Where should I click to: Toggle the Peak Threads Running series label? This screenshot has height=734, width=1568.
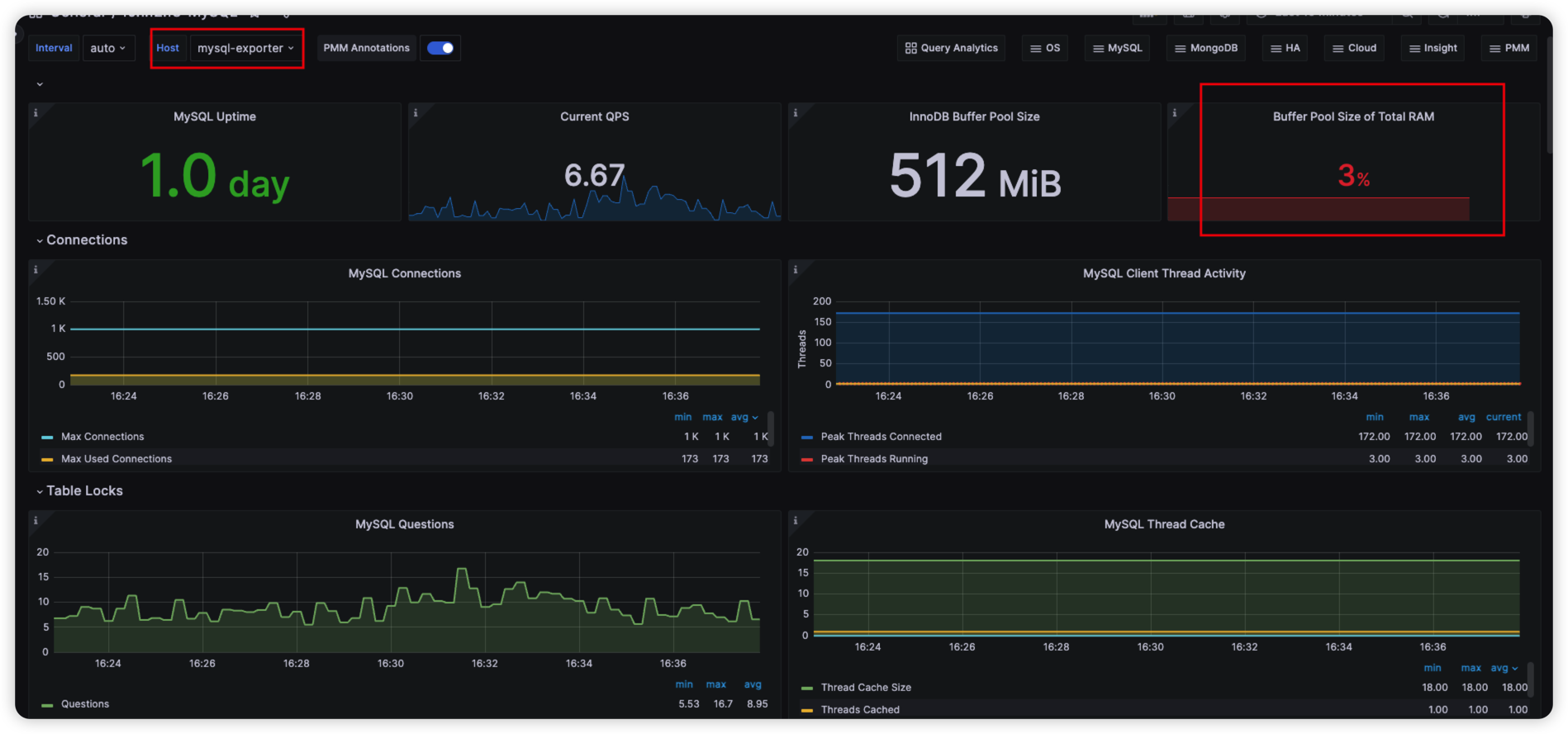874,459
